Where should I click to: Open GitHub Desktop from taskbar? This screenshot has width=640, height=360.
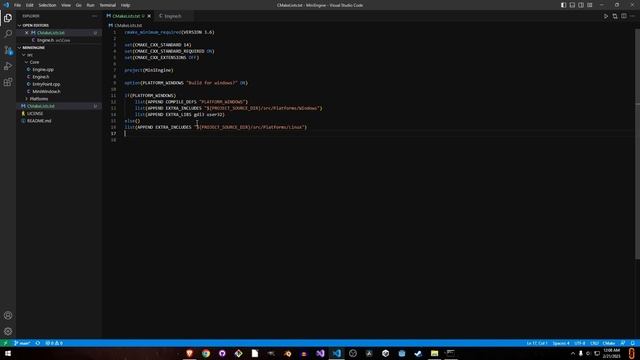coord(222,353)
